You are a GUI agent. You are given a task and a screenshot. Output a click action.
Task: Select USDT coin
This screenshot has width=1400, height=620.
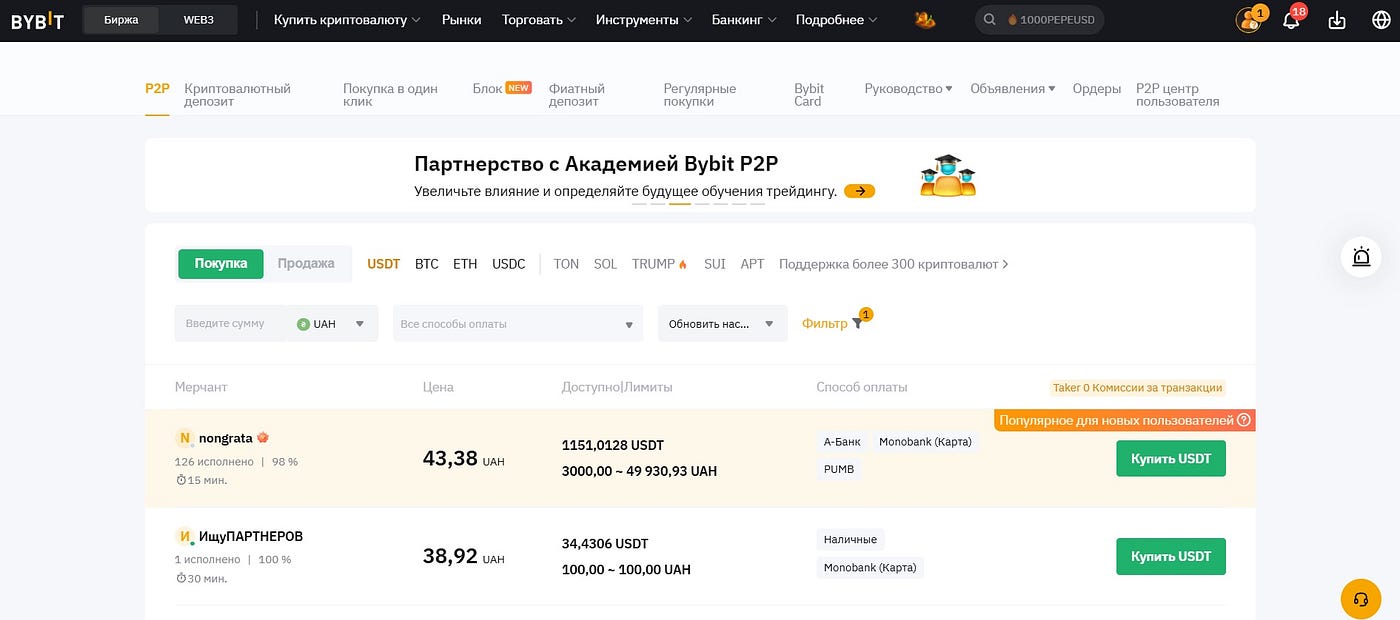(383, 264)
